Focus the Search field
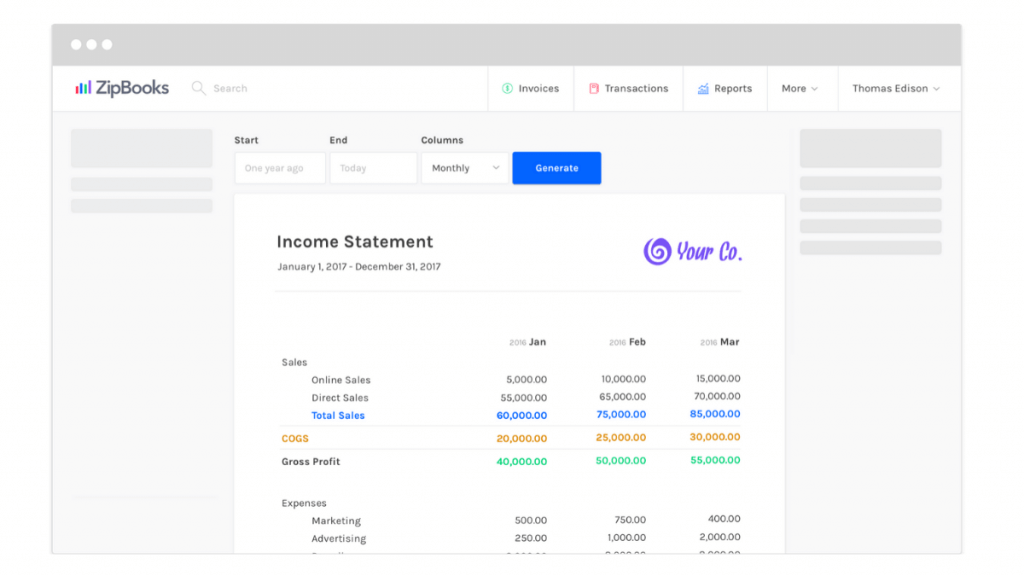The width and height of the screenshot is (1024, 576). pos(230,88)
